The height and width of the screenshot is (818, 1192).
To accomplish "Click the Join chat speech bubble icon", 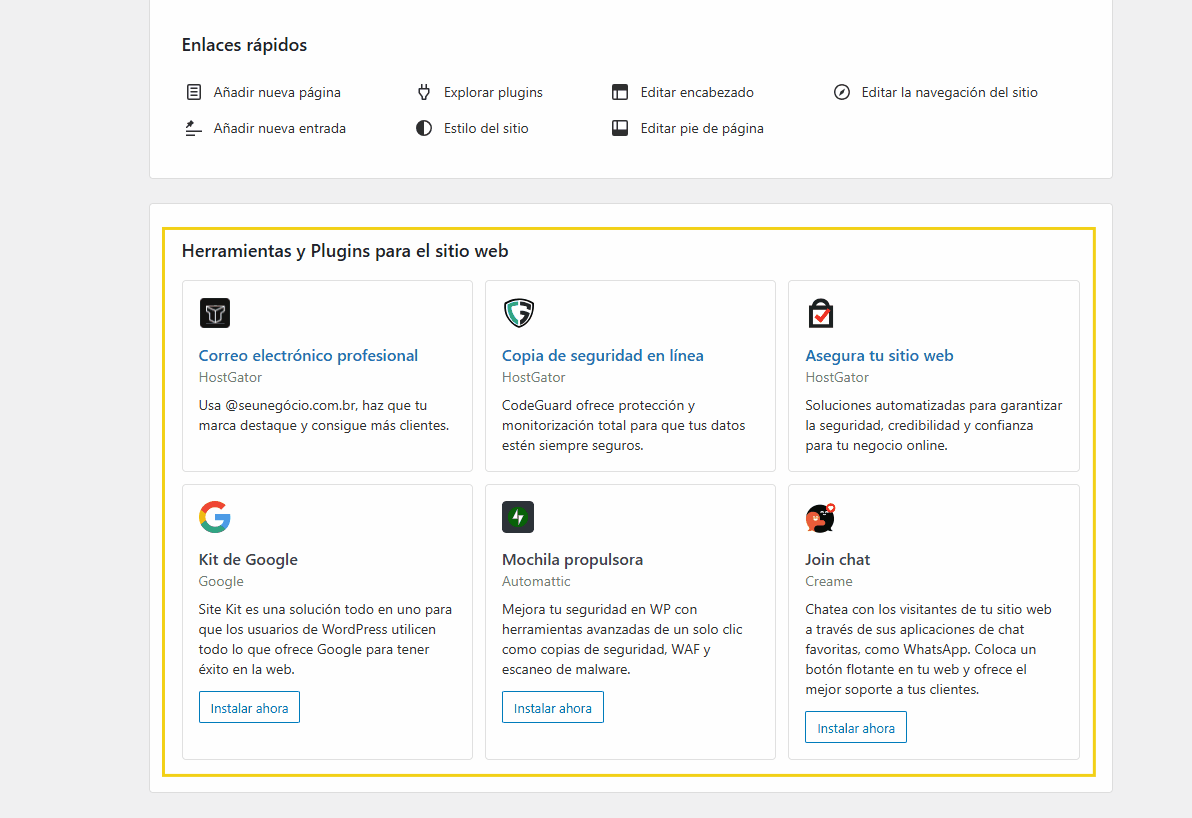I will click(820, 518).
